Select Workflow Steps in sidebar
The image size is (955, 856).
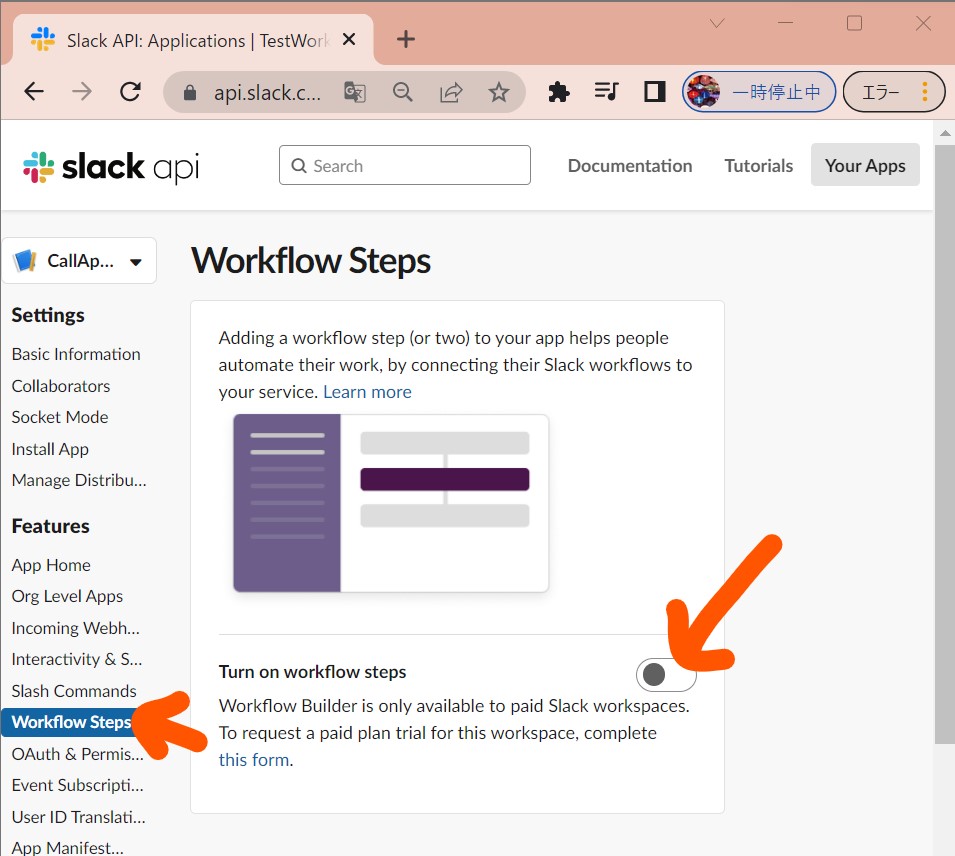(x=71, y=722)
